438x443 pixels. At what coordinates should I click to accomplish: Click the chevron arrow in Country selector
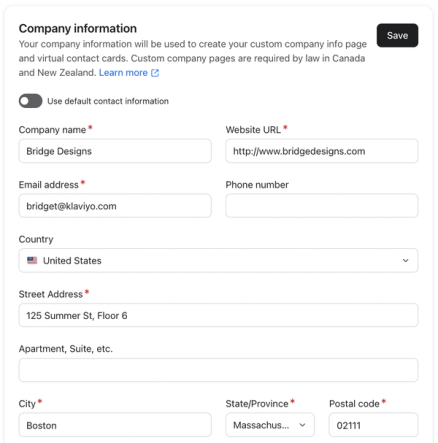405,260
